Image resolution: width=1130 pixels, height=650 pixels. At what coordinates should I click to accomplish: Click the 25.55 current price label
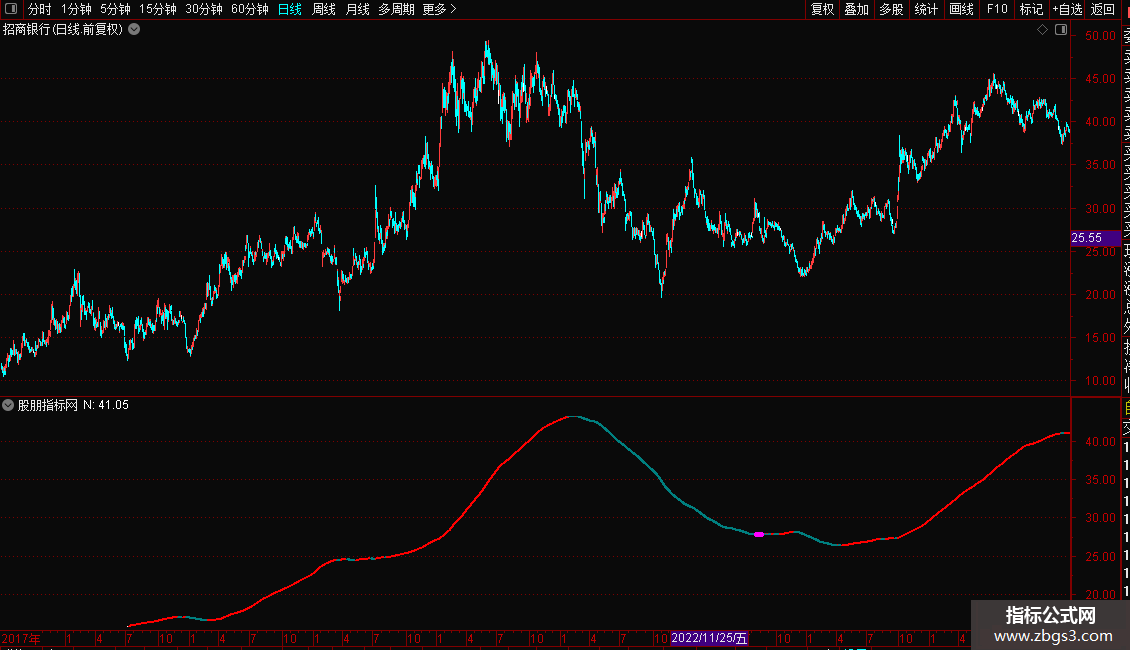[x=1095, y=238]
